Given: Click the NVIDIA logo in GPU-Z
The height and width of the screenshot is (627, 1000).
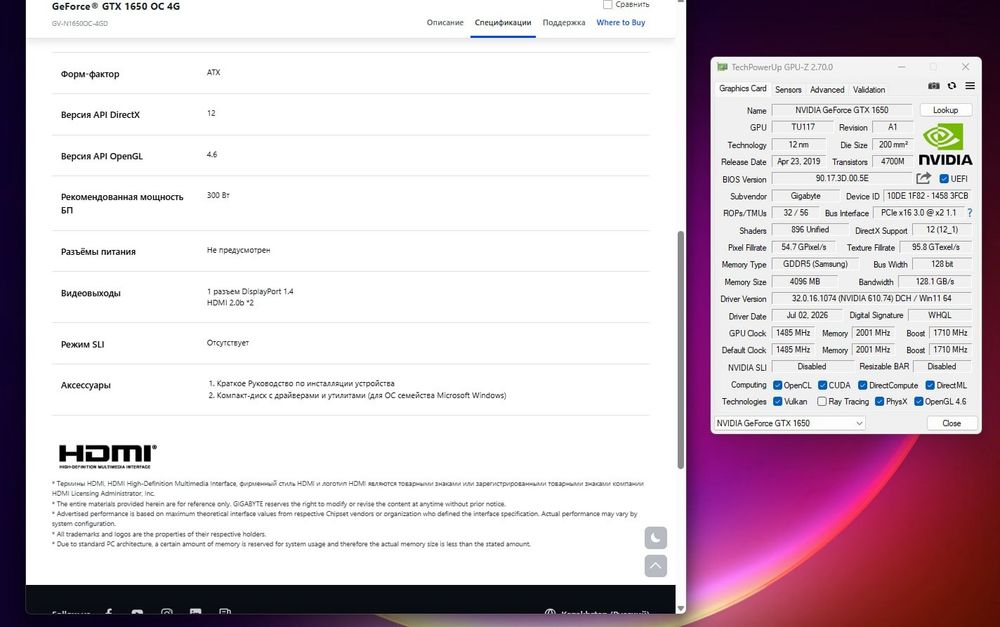Looking at the screenshot, I should 945,145.
